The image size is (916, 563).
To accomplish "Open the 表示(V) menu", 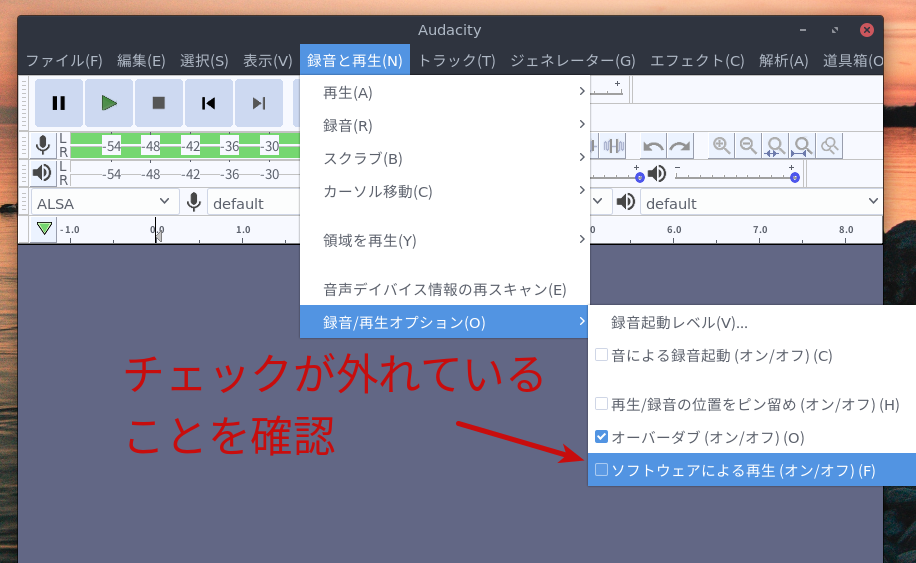I will pyautogui.click(x=268, y=60).
